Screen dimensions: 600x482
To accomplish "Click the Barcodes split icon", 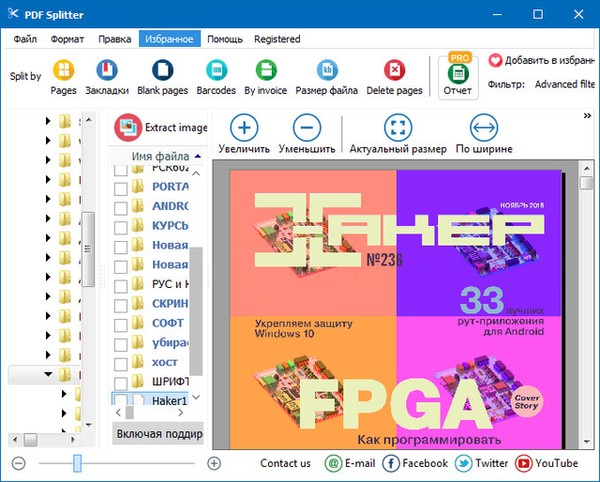I will pyautogui.click(x=215, y=77).
